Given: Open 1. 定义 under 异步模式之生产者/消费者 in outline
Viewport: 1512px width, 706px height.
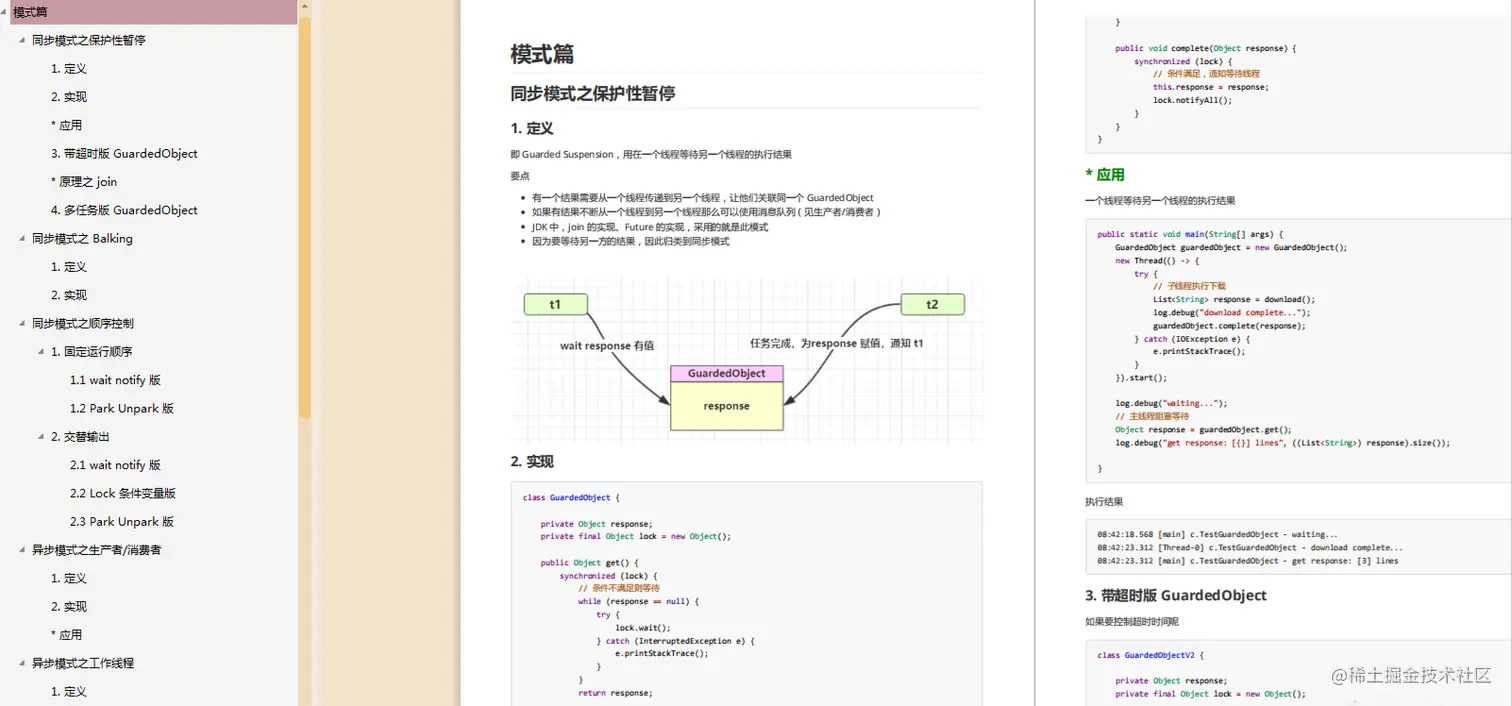Looking at the screenshot, I should (69, 578).
